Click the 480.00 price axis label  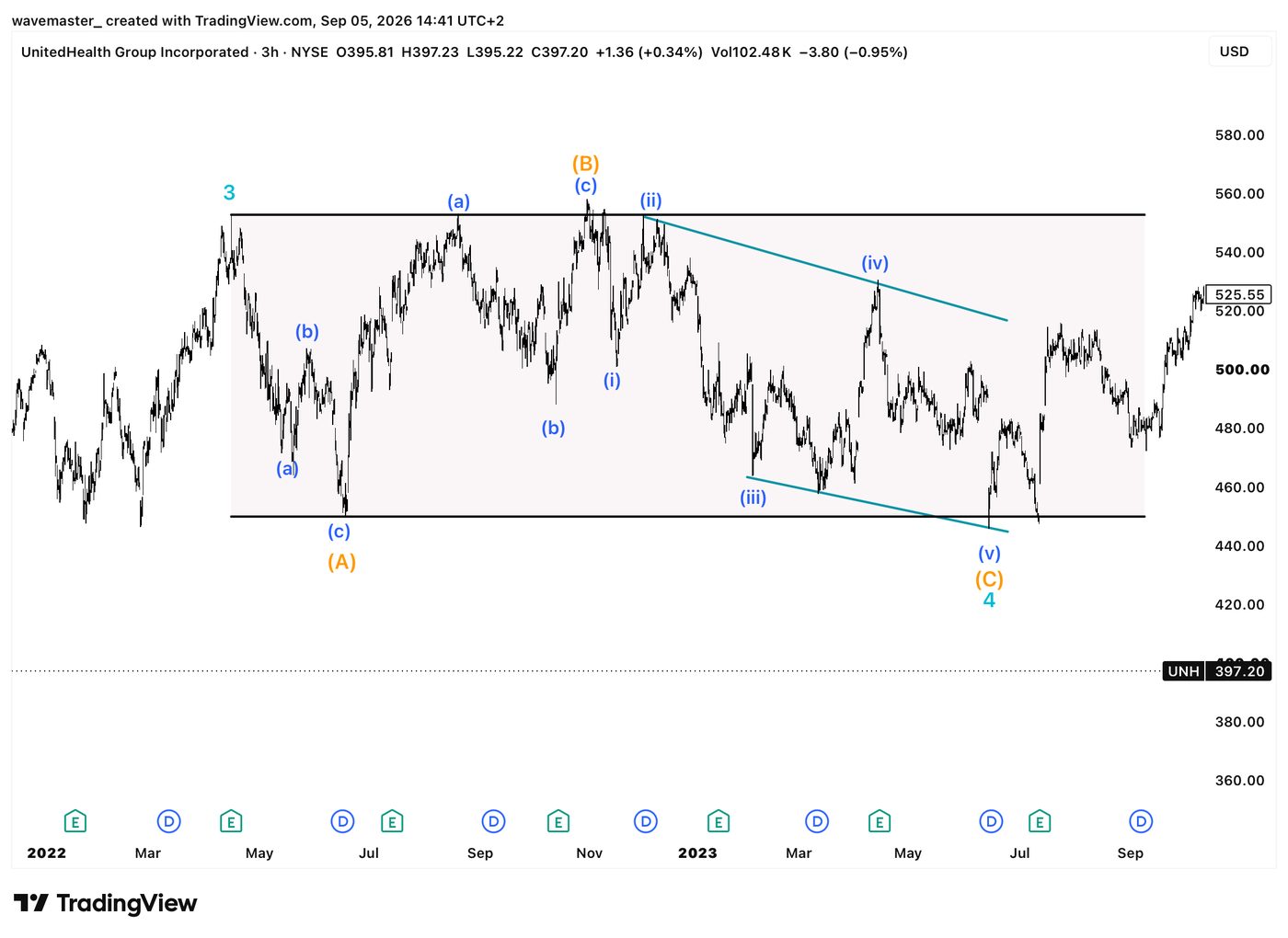click(x=1239, y=429)
